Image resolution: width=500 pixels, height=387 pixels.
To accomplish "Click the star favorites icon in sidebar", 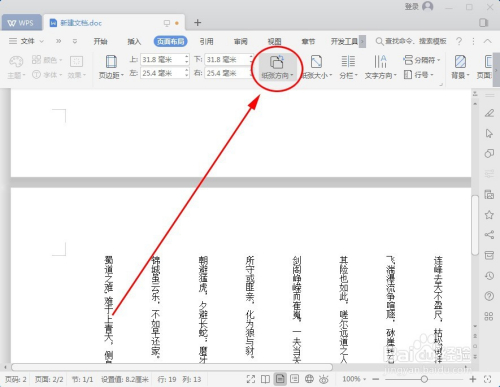I will click(489, 215).
